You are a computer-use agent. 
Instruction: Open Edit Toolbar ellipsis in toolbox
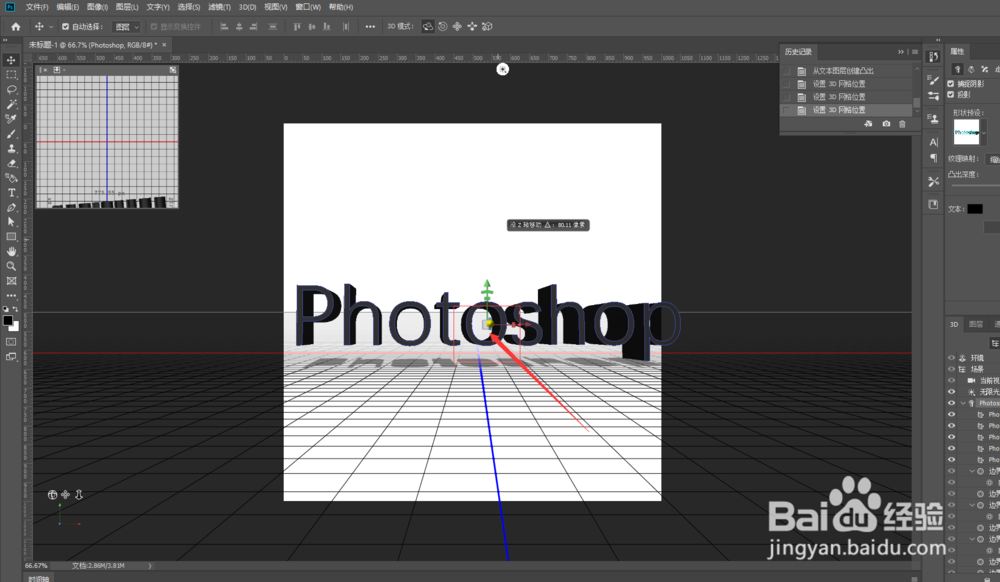pyautogui.click(x=11, y=296)
